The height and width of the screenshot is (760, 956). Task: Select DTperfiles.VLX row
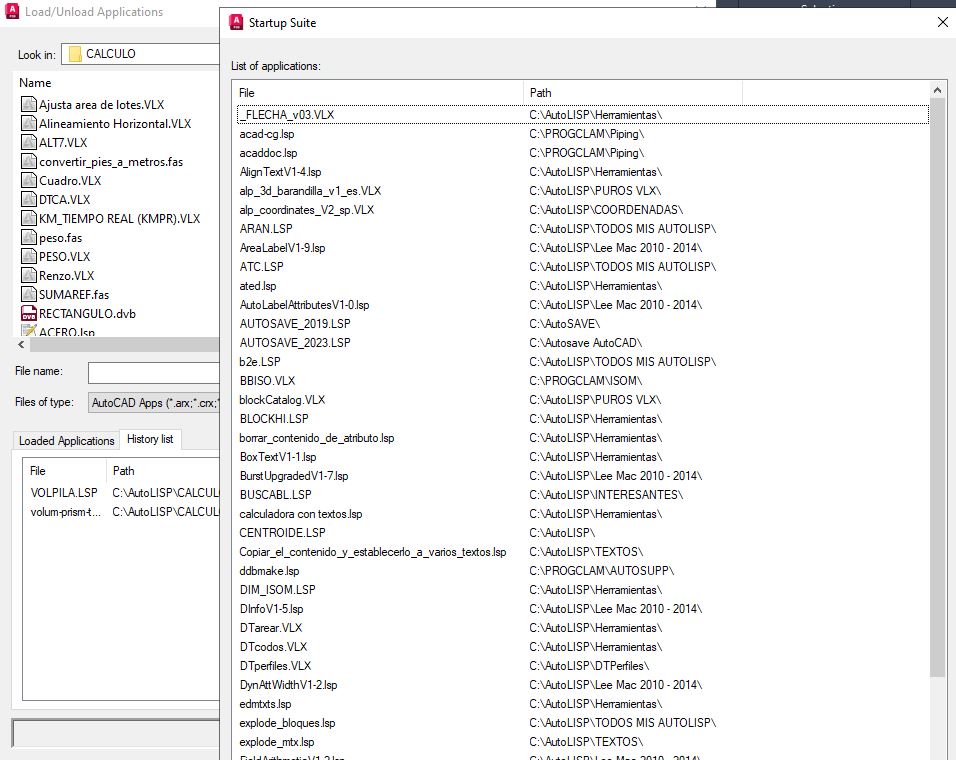582,666
